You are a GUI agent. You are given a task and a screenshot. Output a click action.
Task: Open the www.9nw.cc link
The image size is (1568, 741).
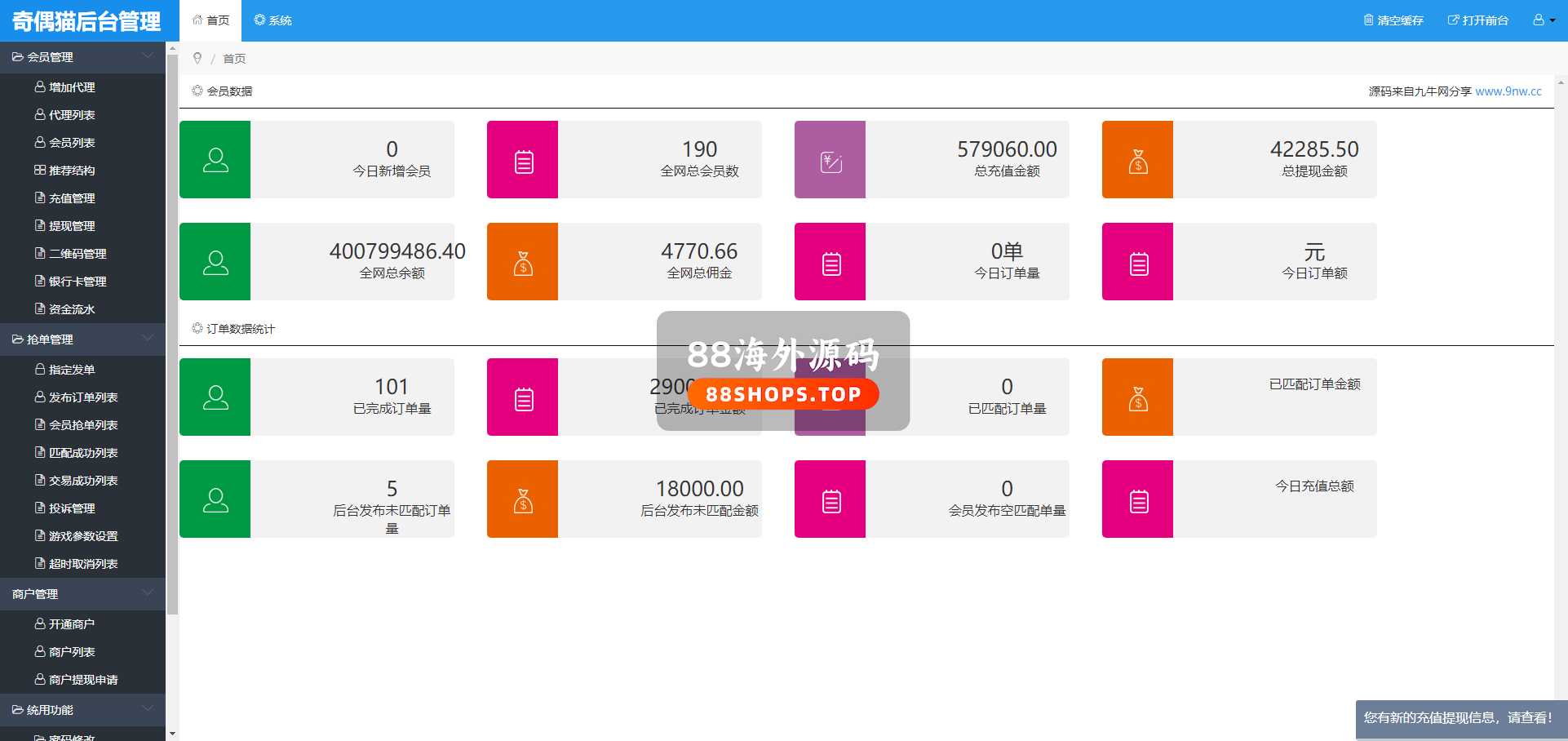1508,91
